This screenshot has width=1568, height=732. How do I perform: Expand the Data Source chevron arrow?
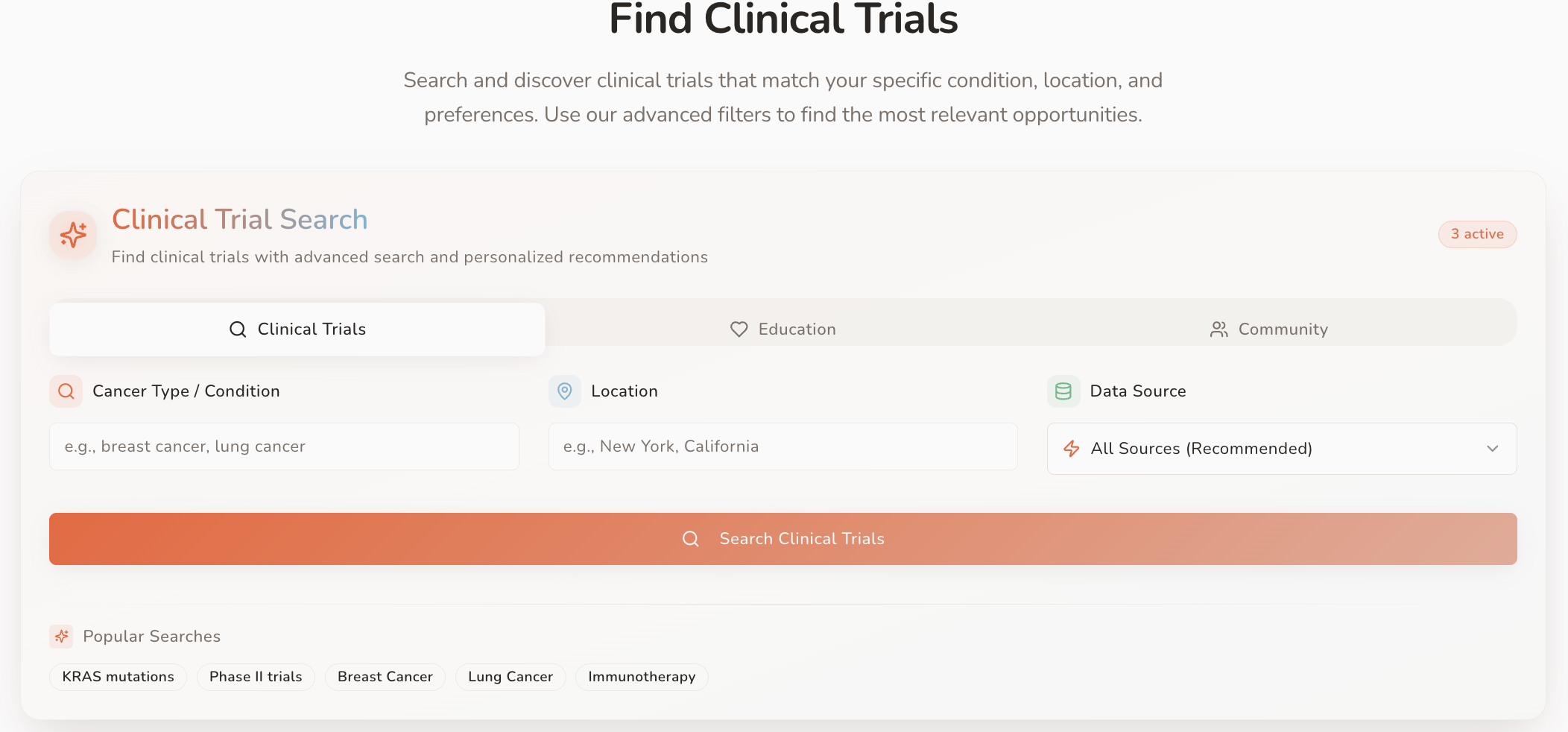(x=1492, y=449)
